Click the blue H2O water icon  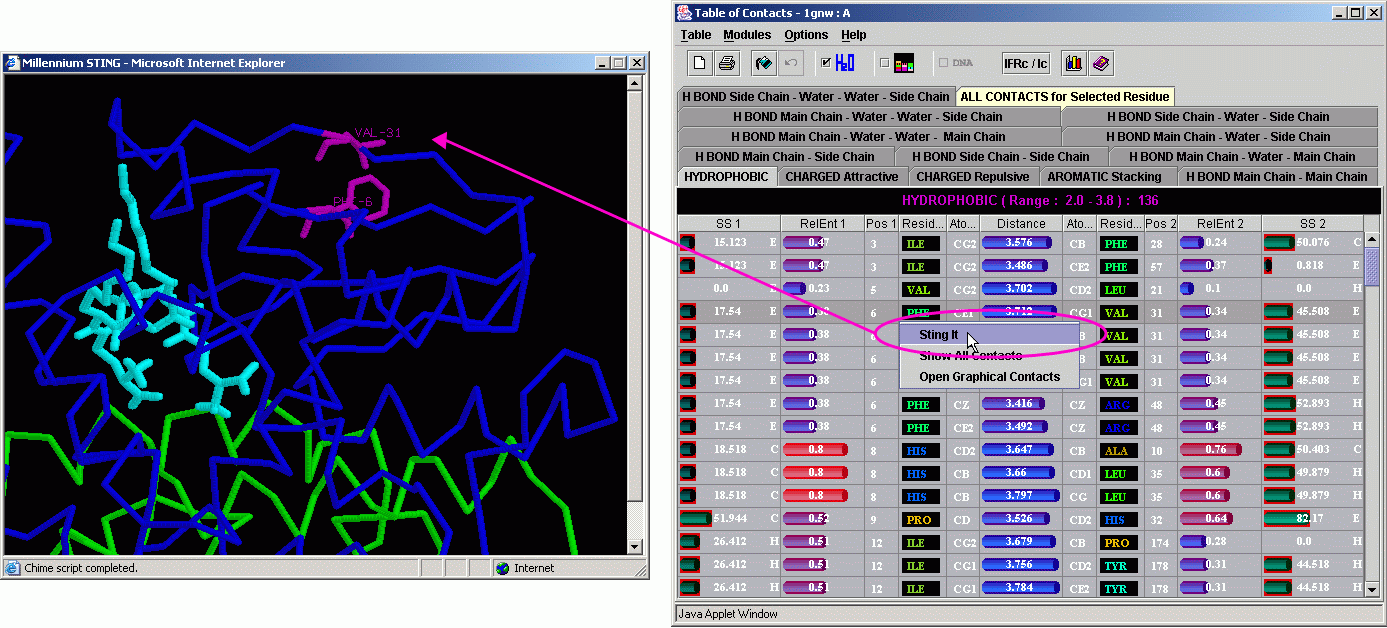pos(845,63)
